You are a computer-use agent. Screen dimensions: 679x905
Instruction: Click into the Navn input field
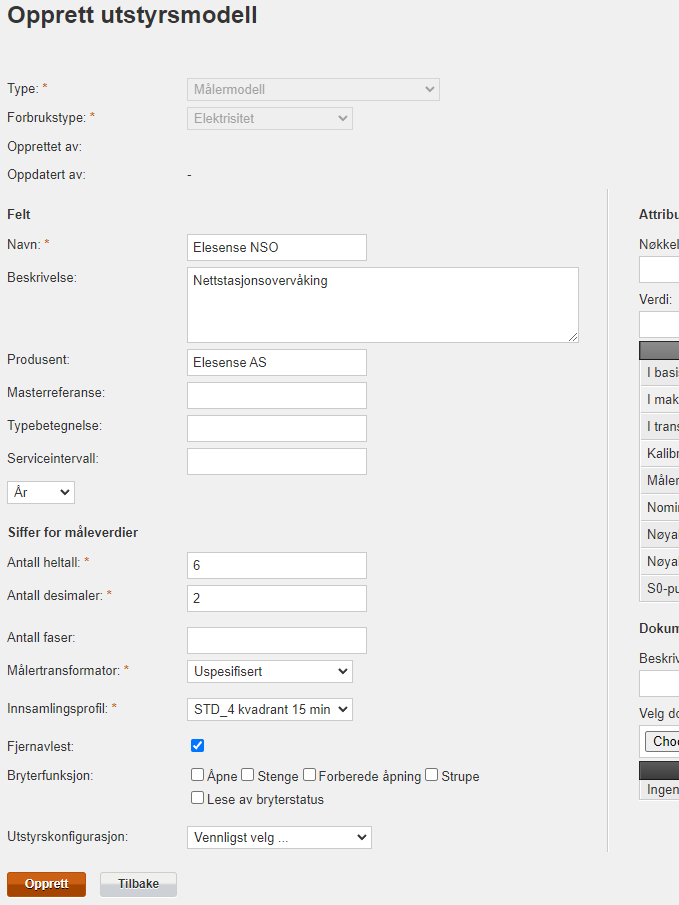[277, 247]
